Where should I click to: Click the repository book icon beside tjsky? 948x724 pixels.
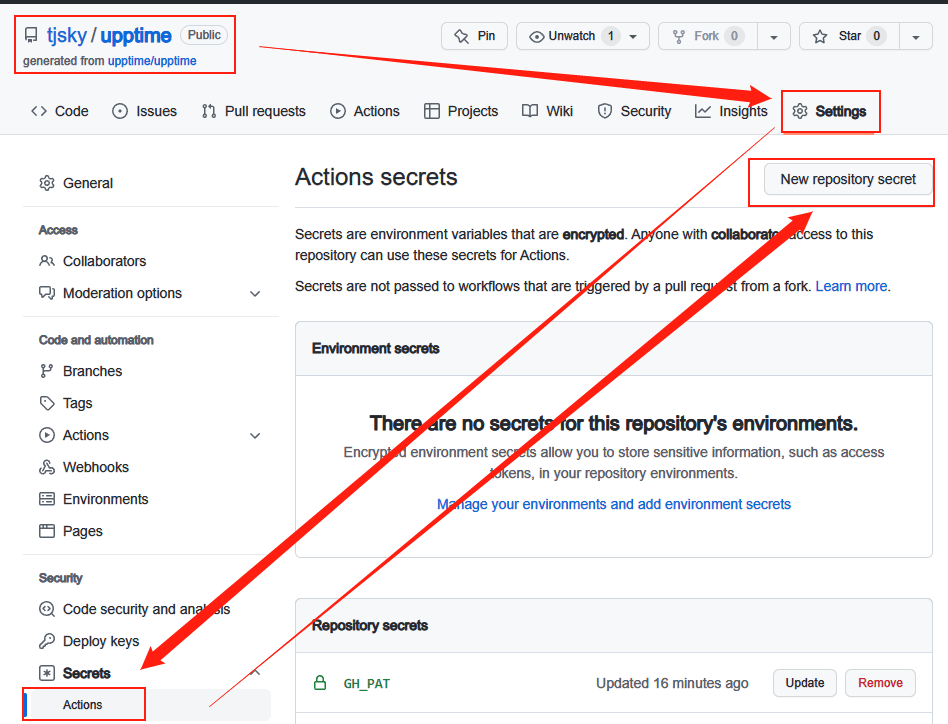coord(31,36)
